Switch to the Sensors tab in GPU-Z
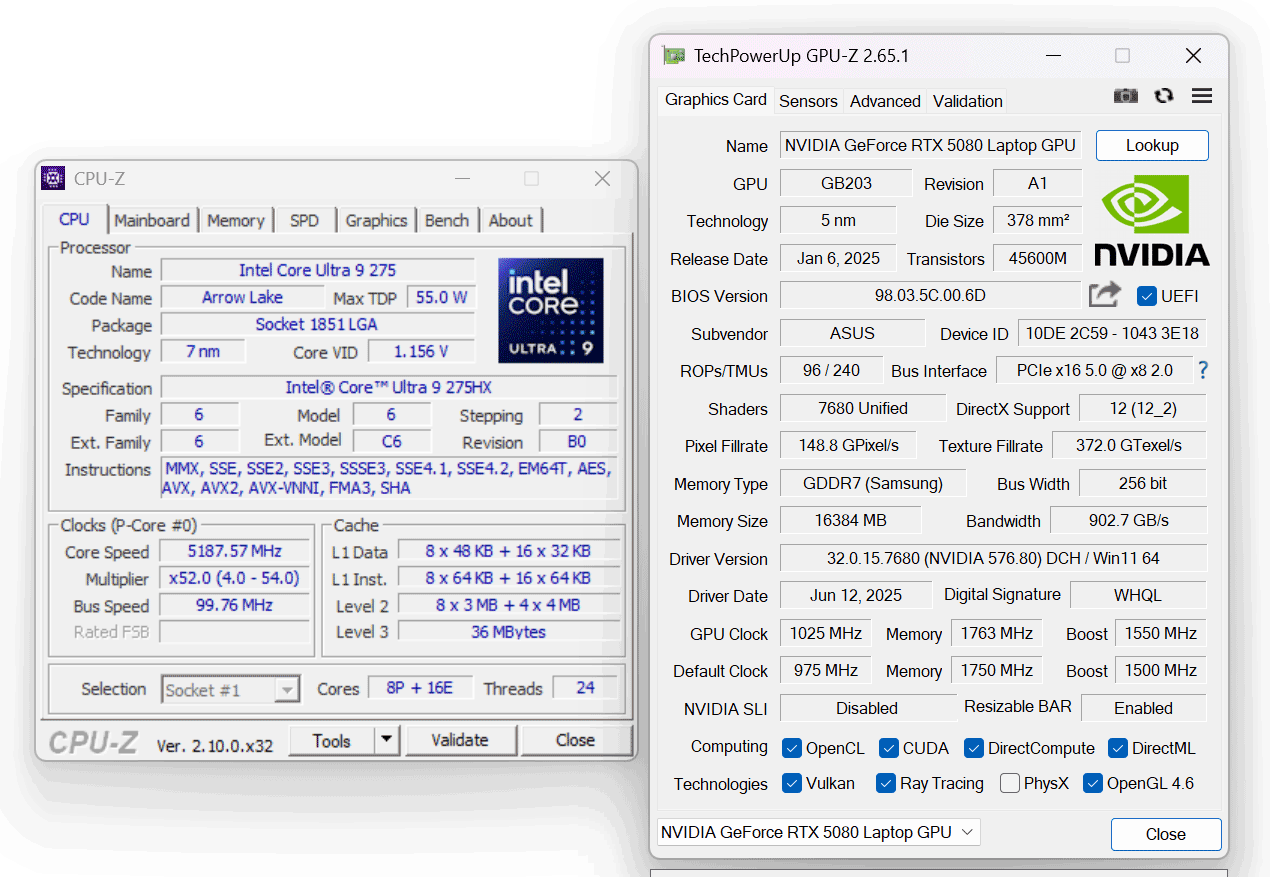Screen dimensions: 1270x877 pos(808,101)
